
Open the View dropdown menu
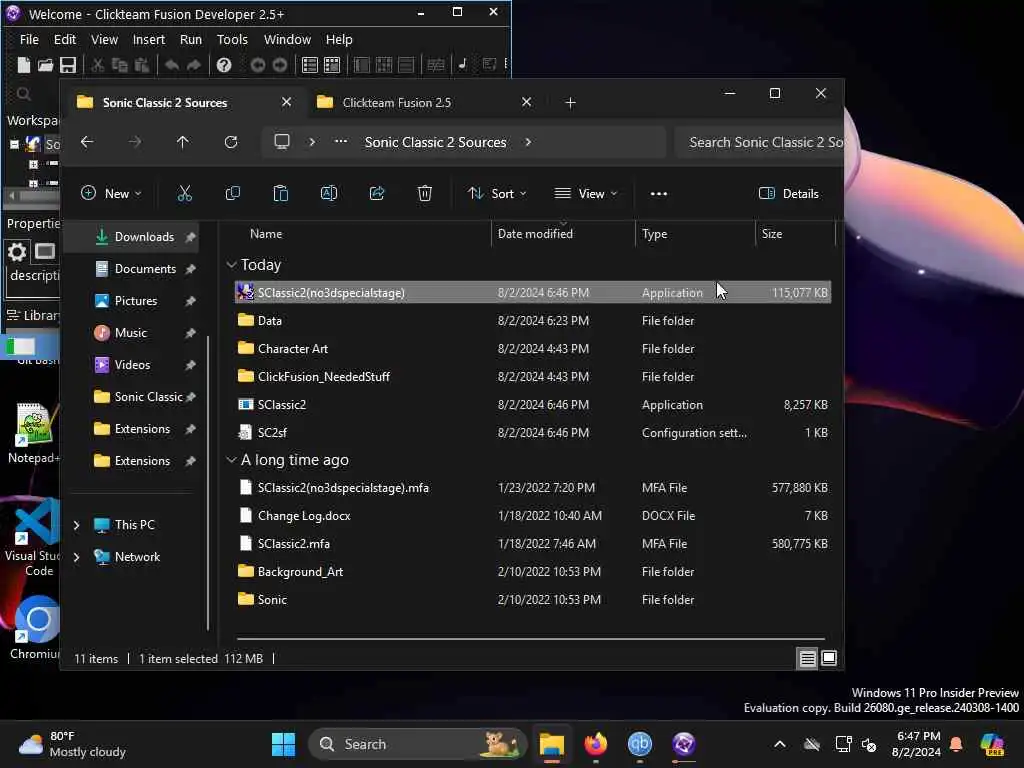[586, 193]
